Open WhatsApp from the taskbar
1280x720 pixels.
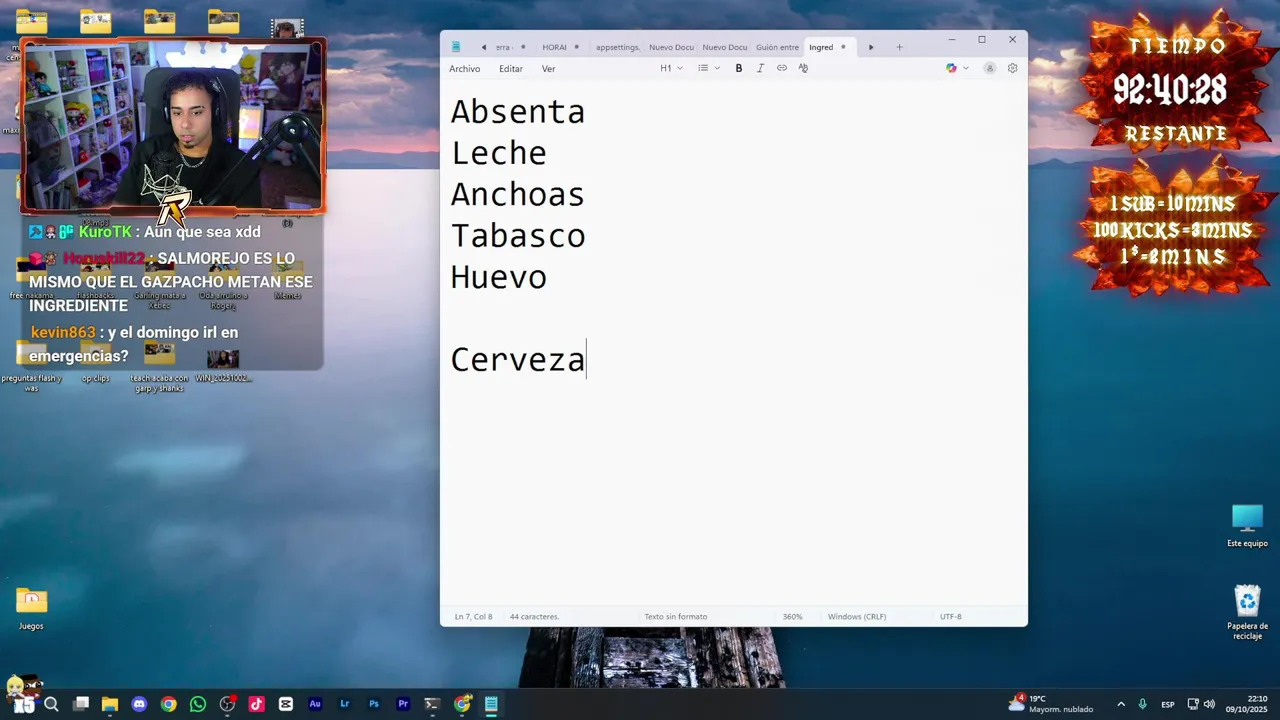tap(198, 704)
